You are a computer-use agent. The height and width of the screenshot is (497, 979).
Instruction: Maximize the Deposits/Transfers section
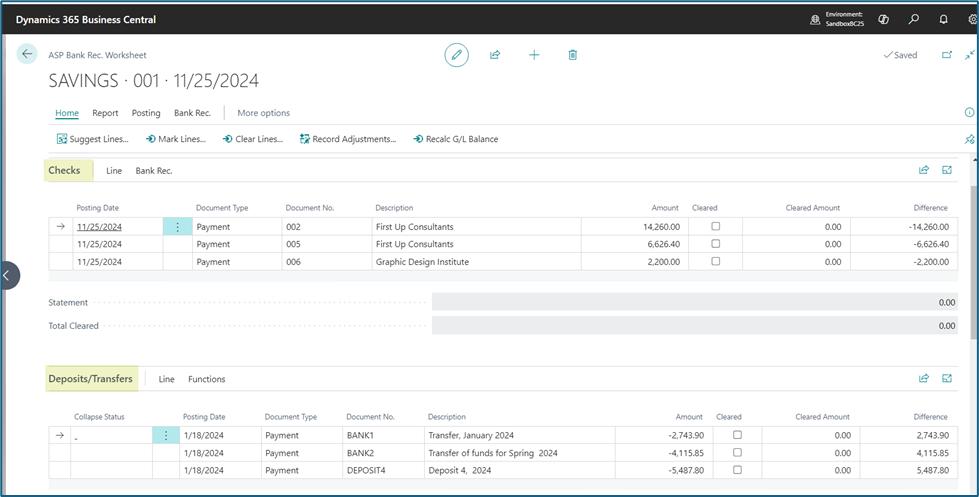947,378
